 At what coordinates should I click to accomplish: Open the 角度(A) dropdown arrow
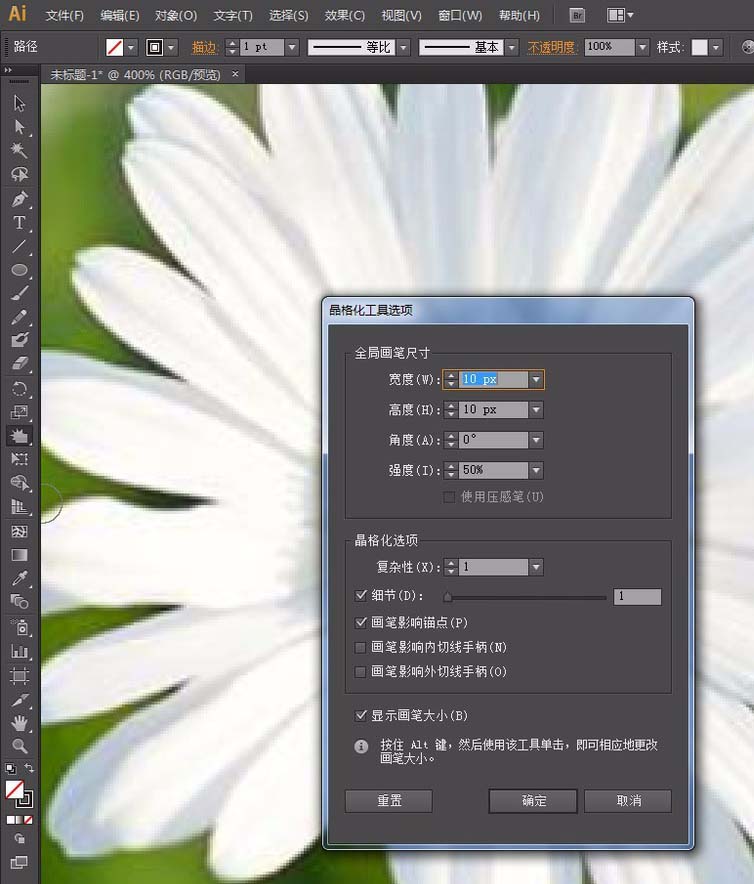click(536, 440)
